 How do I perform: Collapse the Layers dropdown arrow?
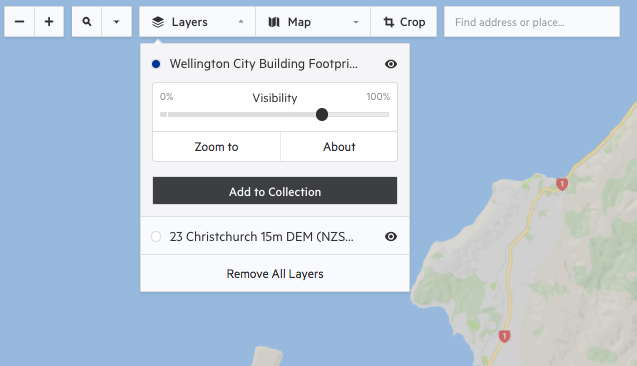[x=241, y=22]
